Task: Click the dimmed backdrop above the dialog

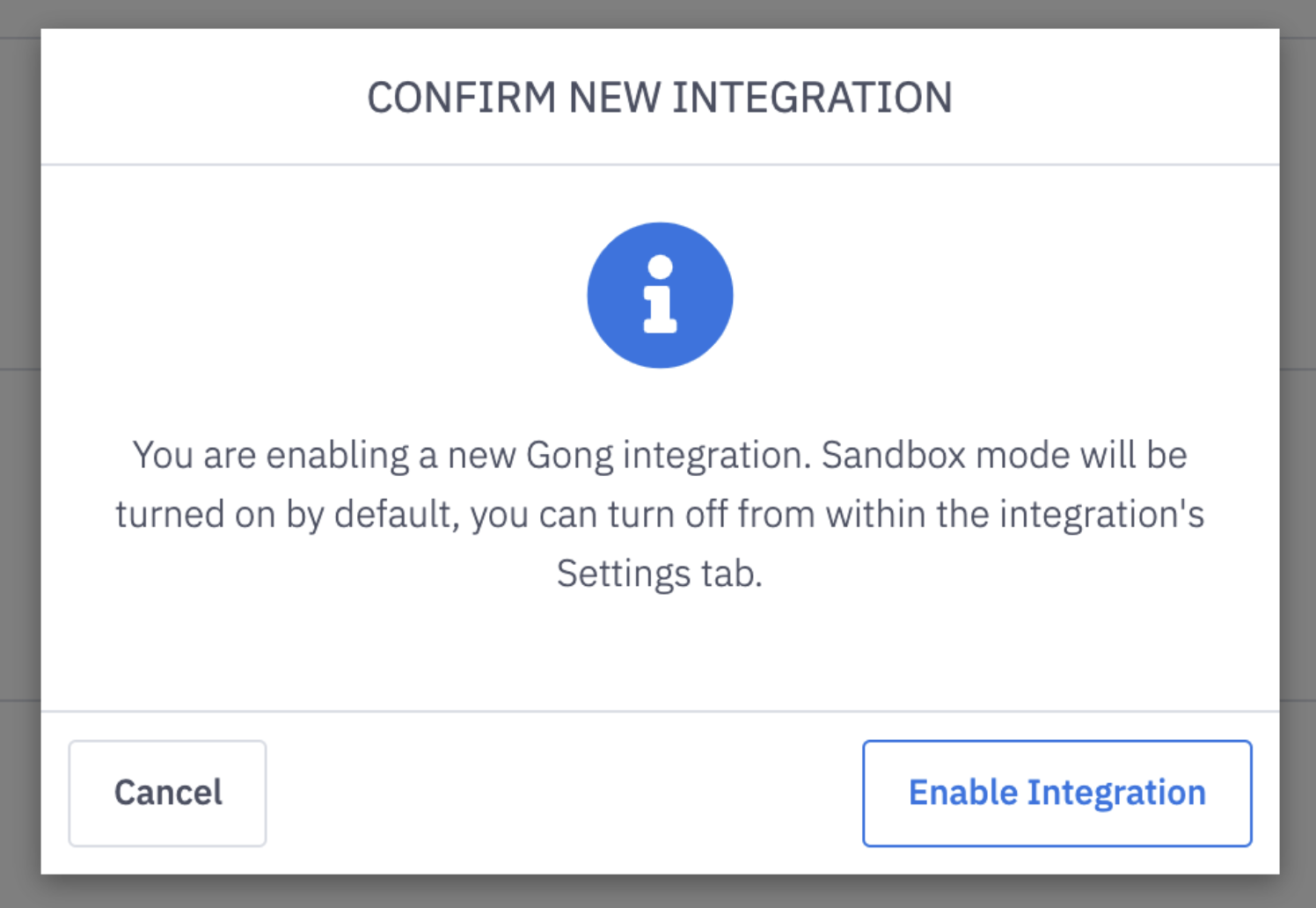Action: 660,13
